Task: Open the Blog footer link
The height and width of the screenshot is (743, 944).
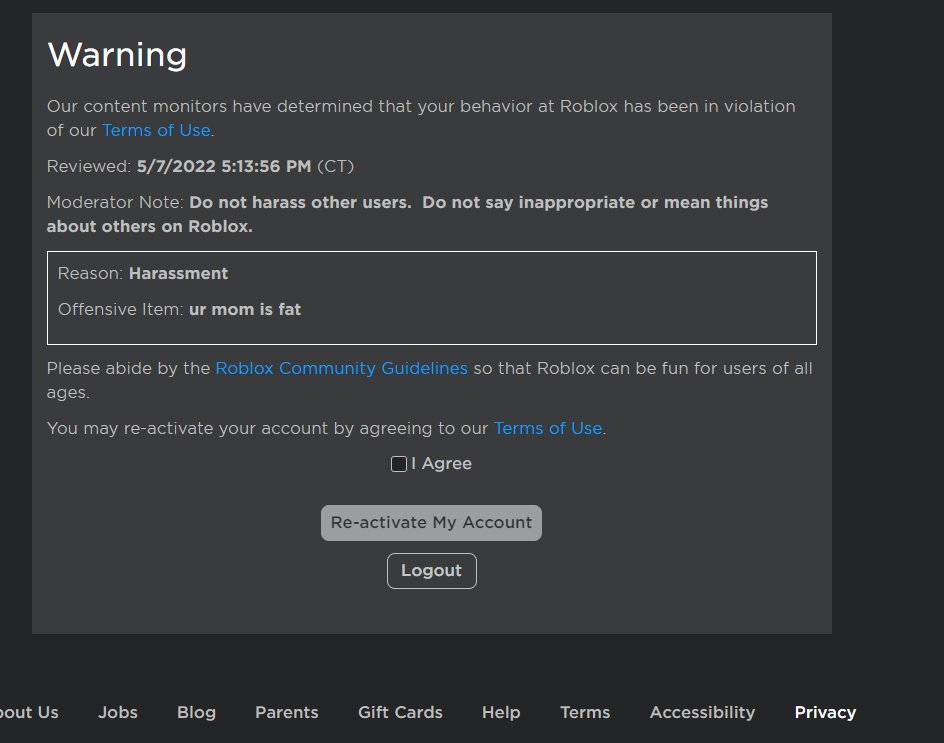Action: click(196, 712)
